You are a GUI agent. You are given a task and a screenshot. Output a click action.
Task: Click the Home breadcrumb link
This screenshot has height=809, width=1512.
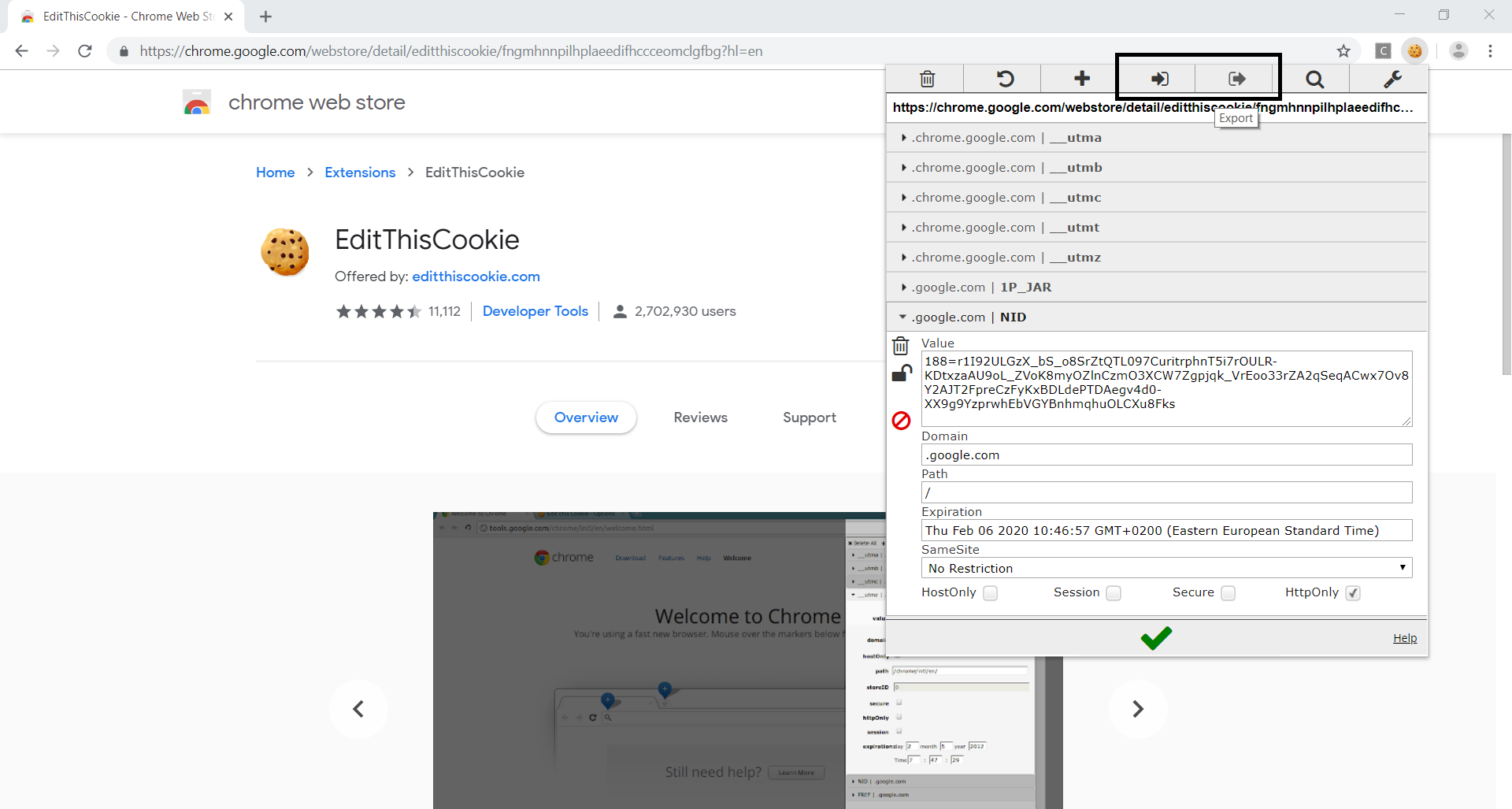point(275,173)
